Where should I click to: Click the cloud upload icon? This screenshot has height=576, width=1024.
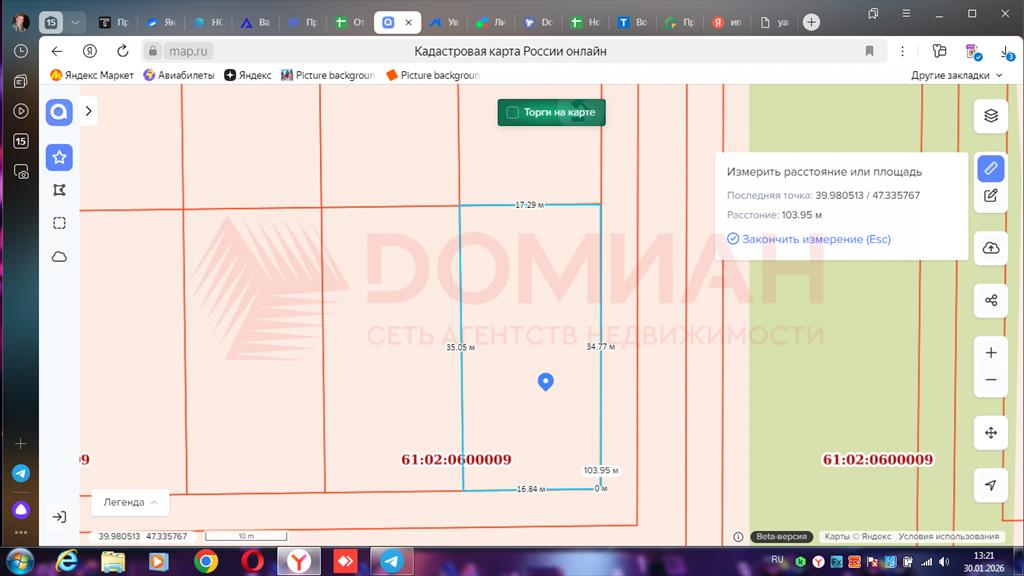[x=990, y=248]
